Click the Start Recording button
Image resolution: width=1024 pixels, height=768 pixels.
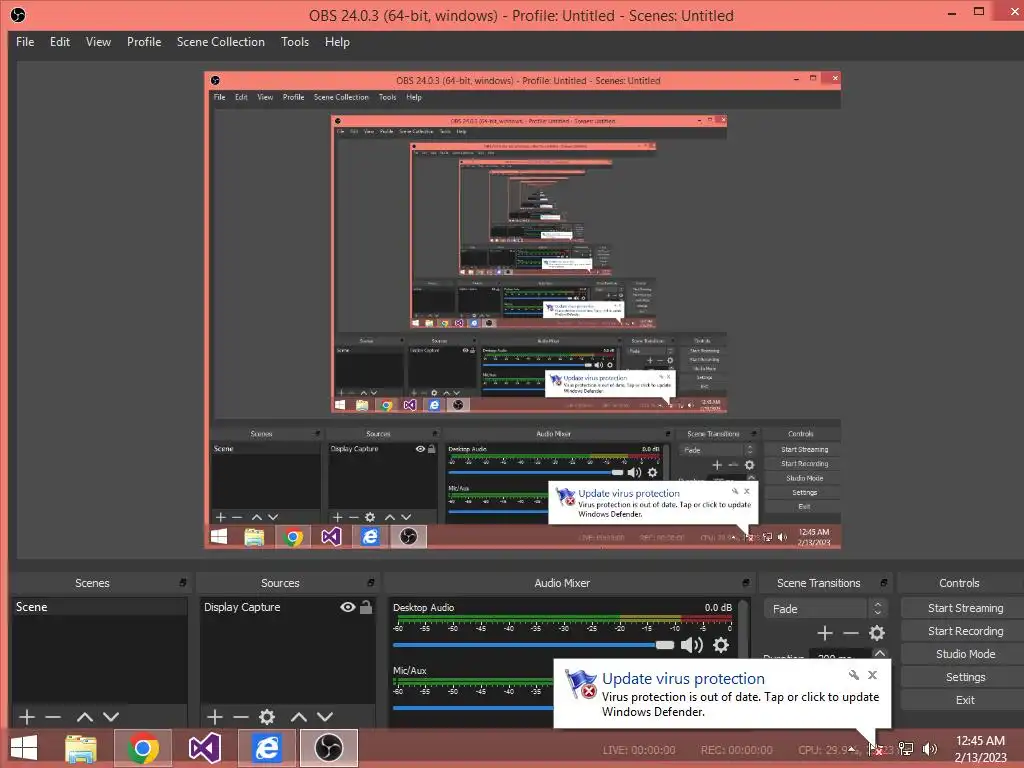tap(965, 631)
